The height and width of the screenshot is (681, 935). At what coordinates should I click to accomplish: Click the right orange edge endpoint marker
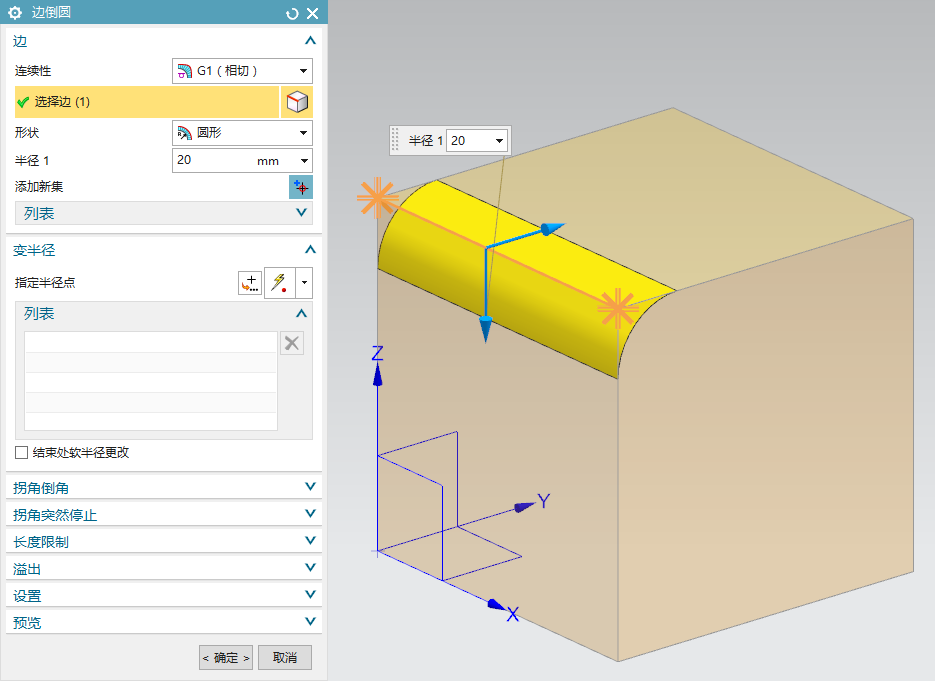618,309
